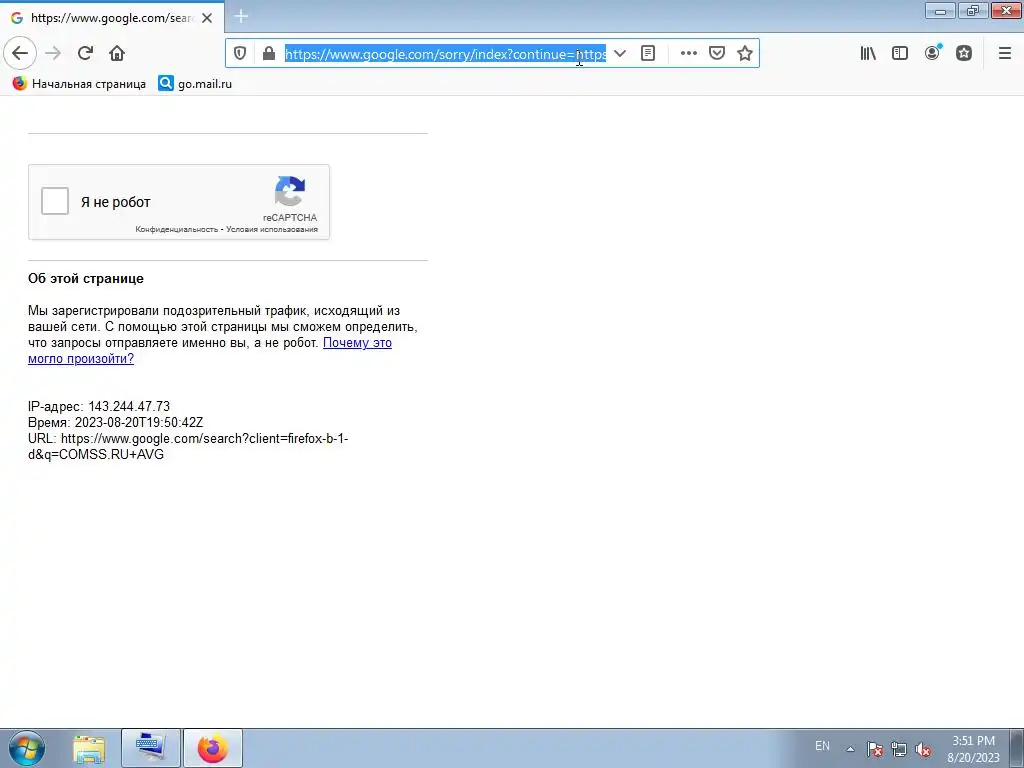This screenshot has height=768, width=1024.
Task: Restore down the Firefox window
Action: click(973, 11)
